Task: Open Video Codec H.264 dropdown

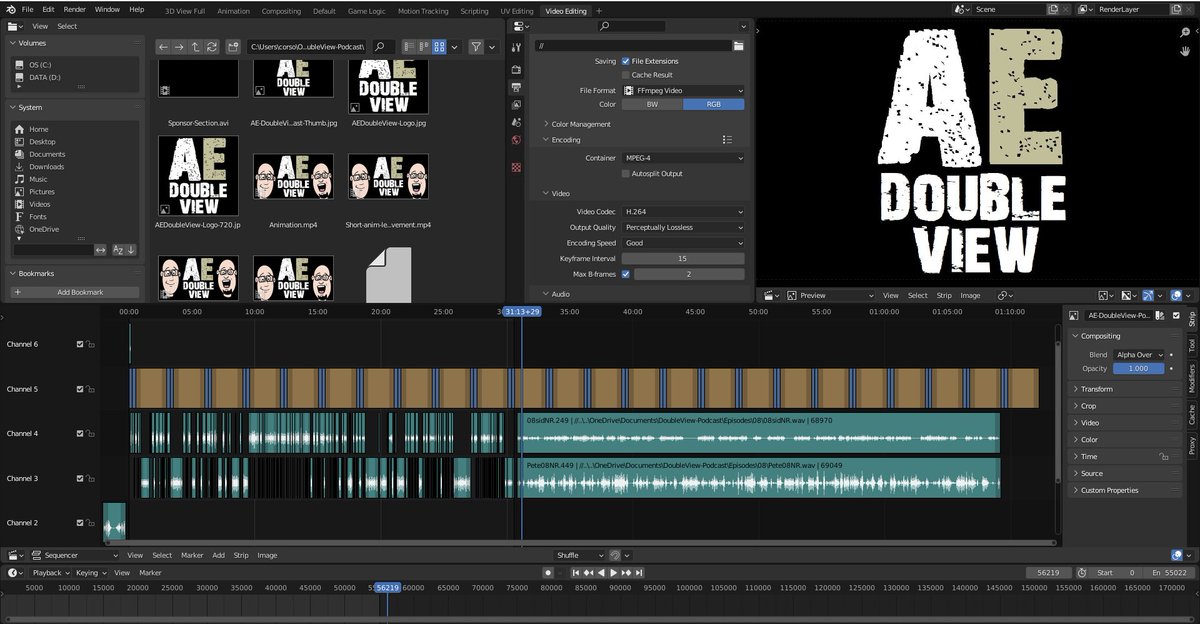Action: tap(683, 212)
